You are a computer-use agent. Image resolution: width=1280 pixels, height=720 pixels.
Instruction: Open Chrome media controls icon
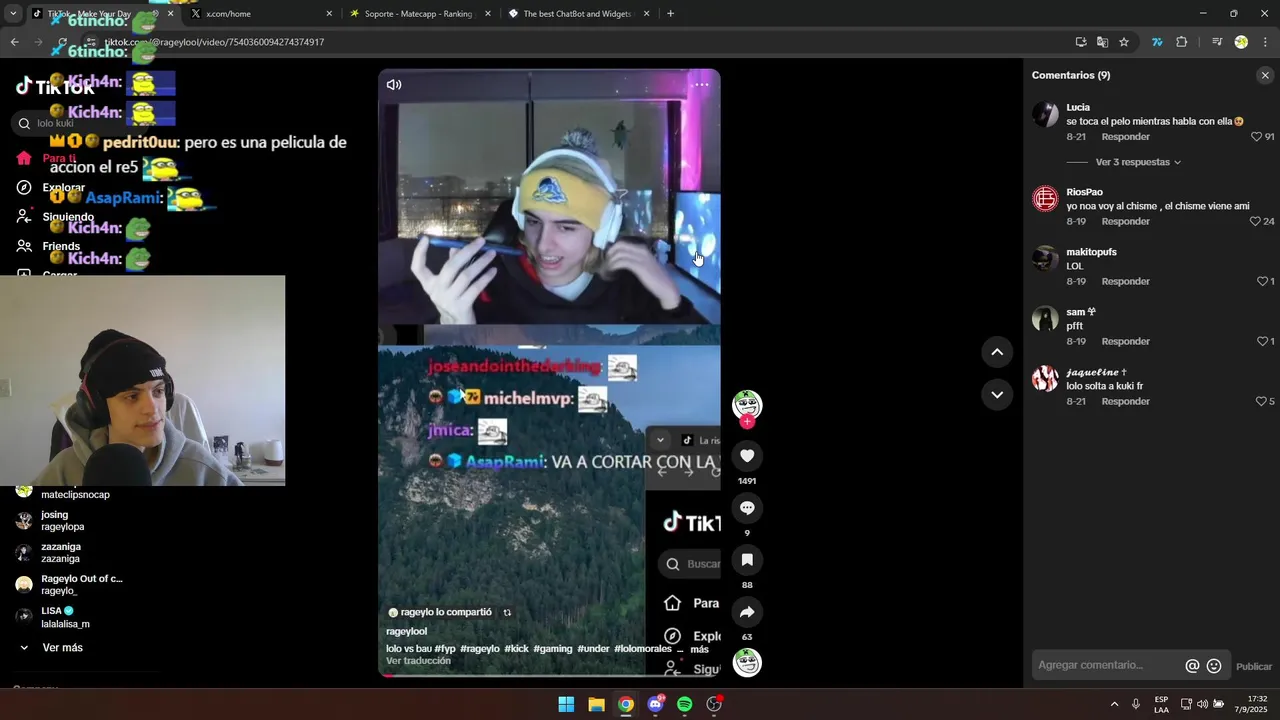click(1217, 42)
